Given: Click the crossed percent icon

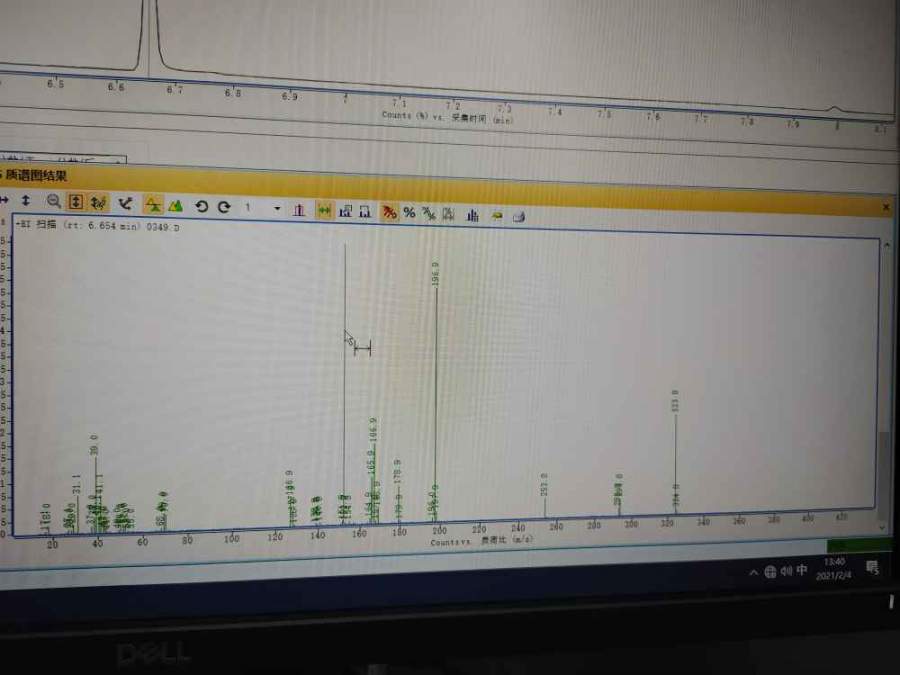Looking at the screenshot, I should click(429, 214).
